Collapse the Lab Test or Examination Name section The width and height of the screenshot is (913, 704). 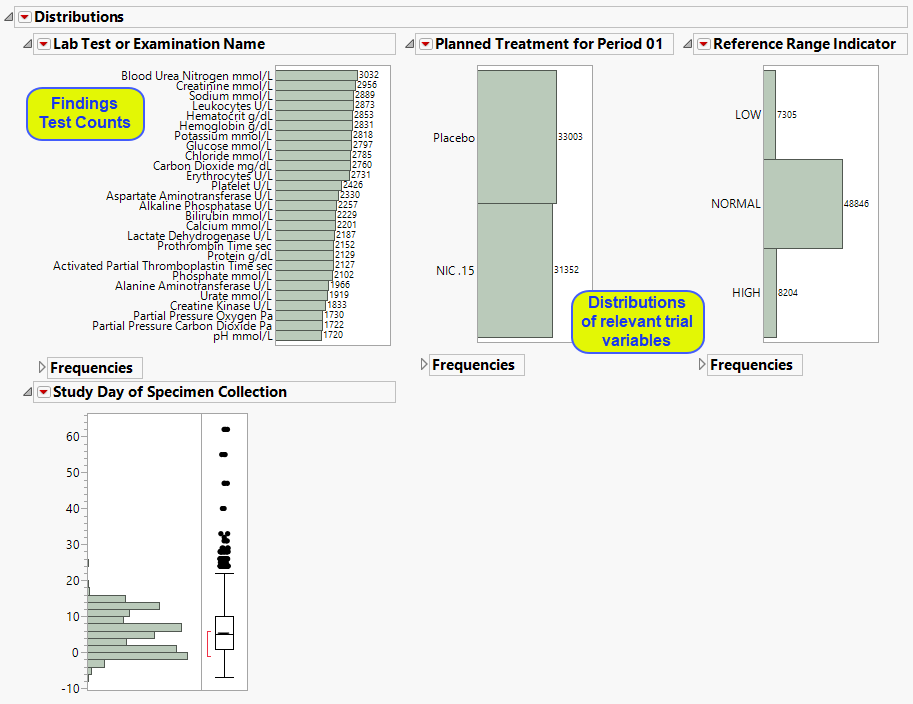(27, 44)
